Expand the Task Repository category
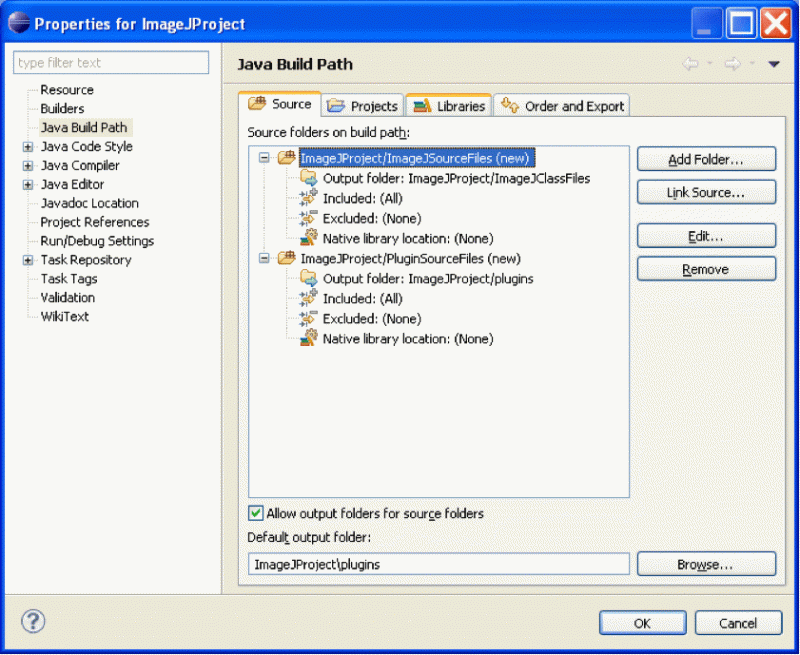 pos(28,260)
